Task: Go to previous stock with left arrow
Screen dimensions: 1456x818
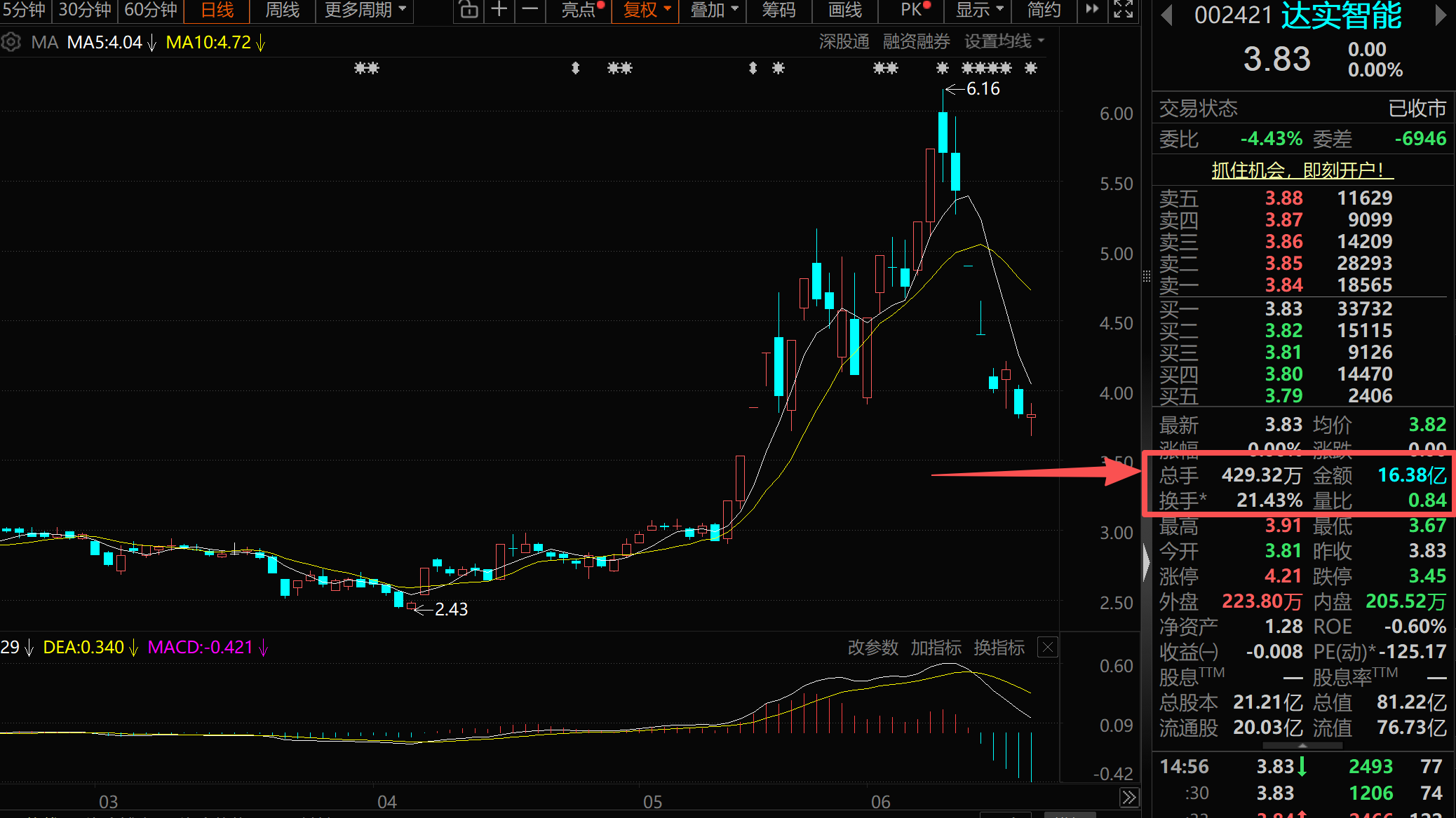Action: [x=1167, y=15]
